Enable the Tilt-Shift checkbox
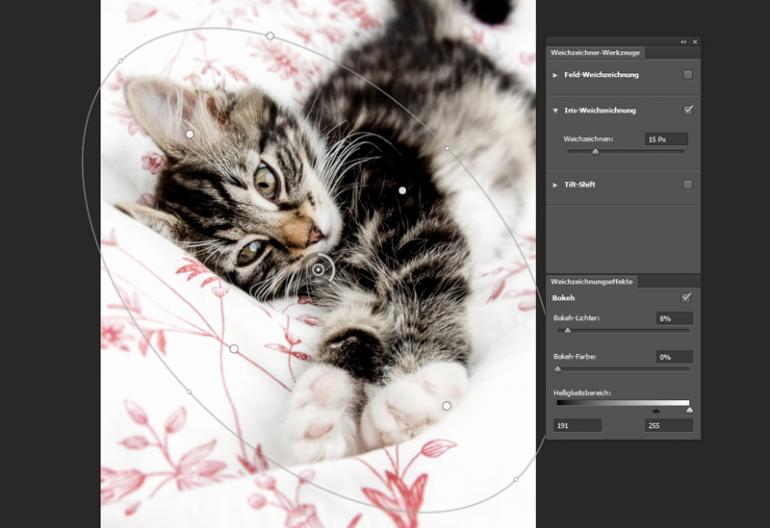Viewport: 770px width, 528px height. (688, 185)
